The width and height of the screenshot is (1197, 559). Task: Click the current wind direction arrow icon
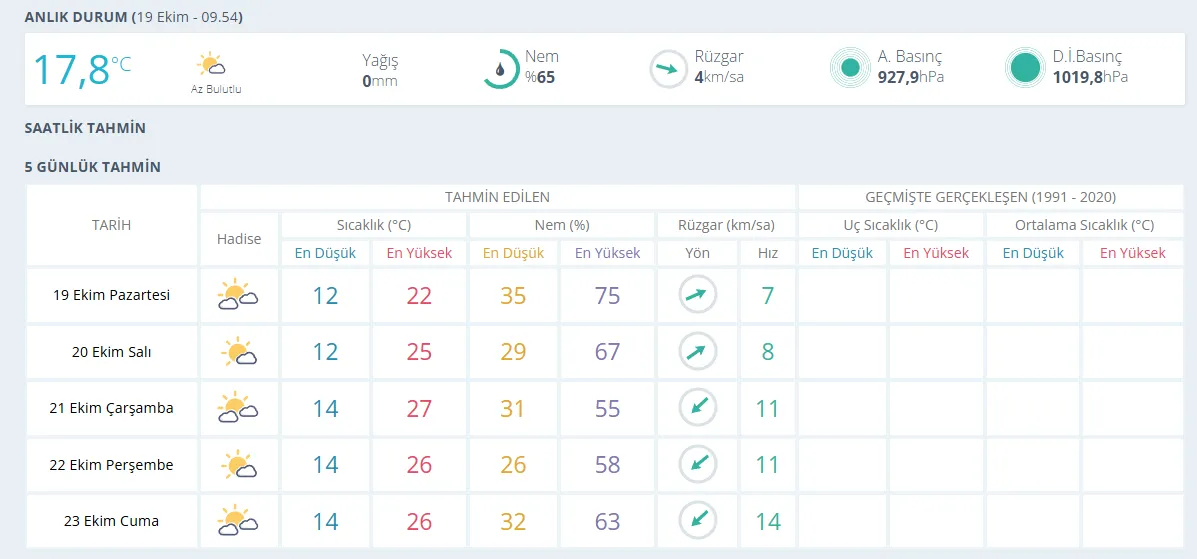[668, 69]
